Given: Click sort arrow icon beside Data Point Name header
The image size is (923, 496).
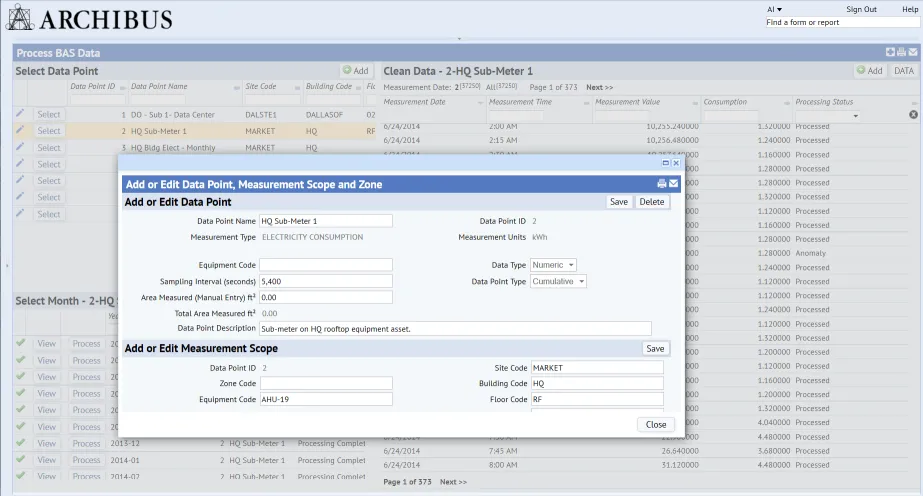Looking at the screenshot, I should (237, 88).
